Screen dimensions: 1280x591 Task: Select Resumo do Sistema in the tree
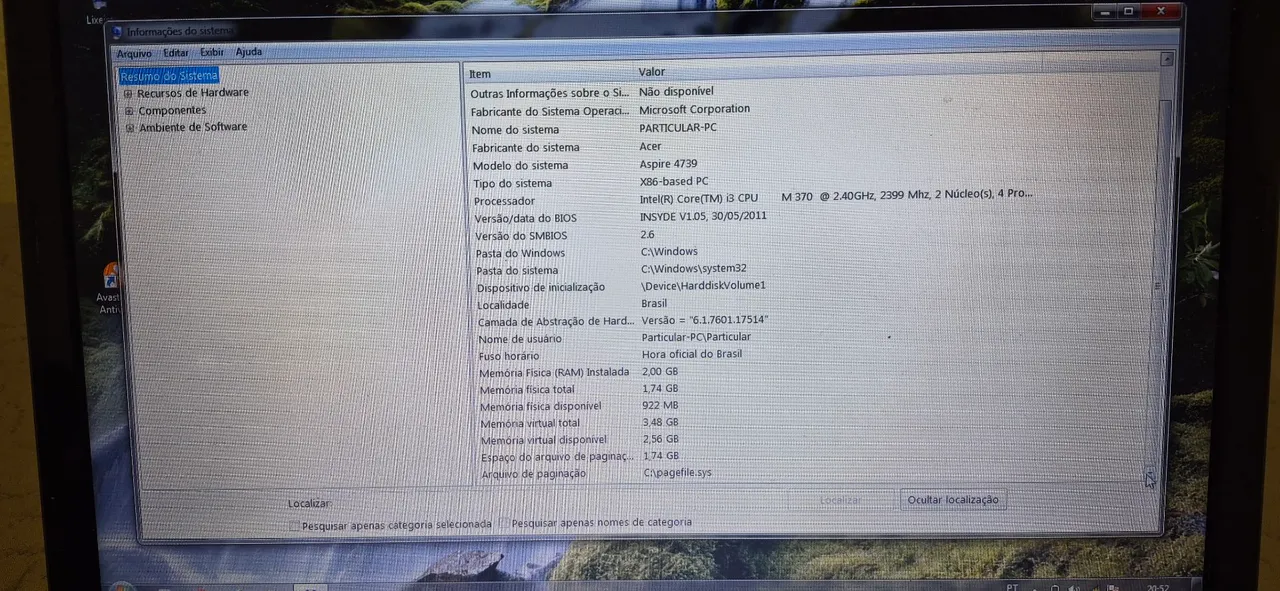(x=169, y=75)
